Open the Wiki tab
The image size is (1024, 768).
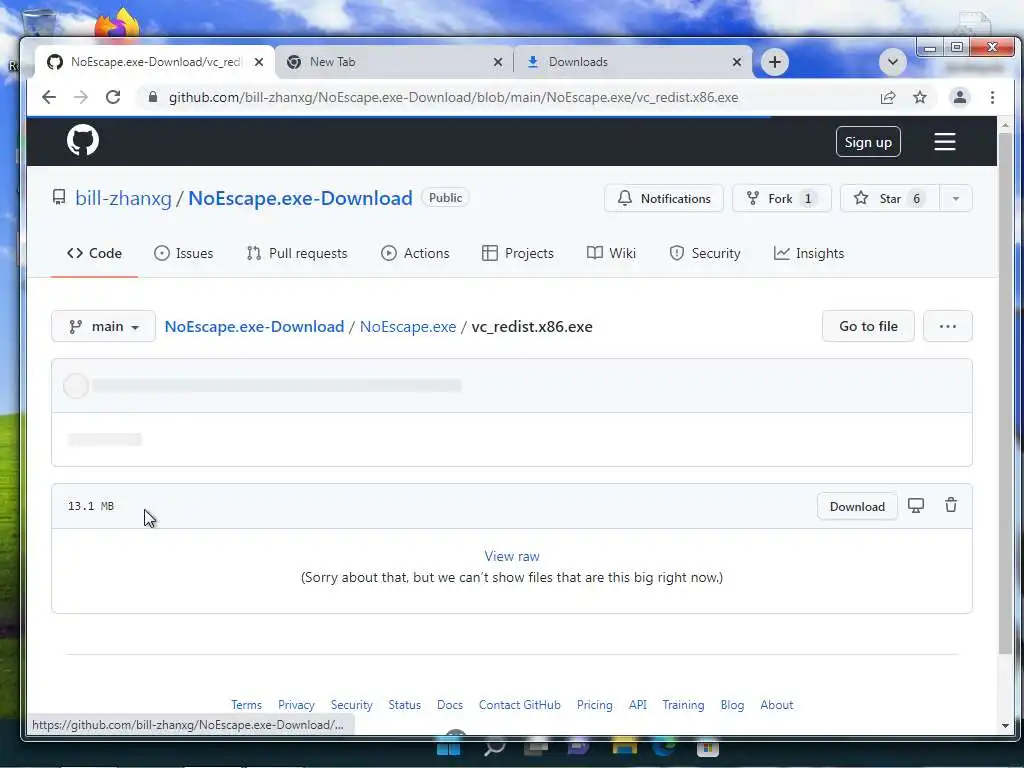[611, 253]
